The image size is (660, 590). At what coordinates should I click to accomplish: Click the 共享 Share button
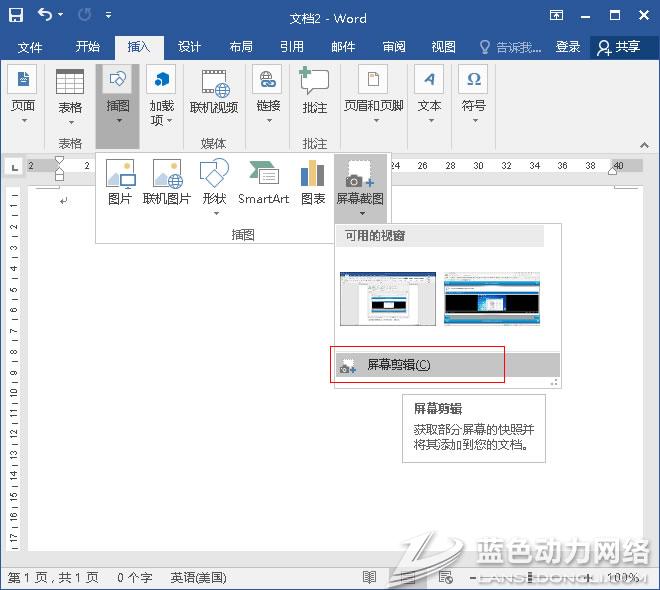pos(618,47)
